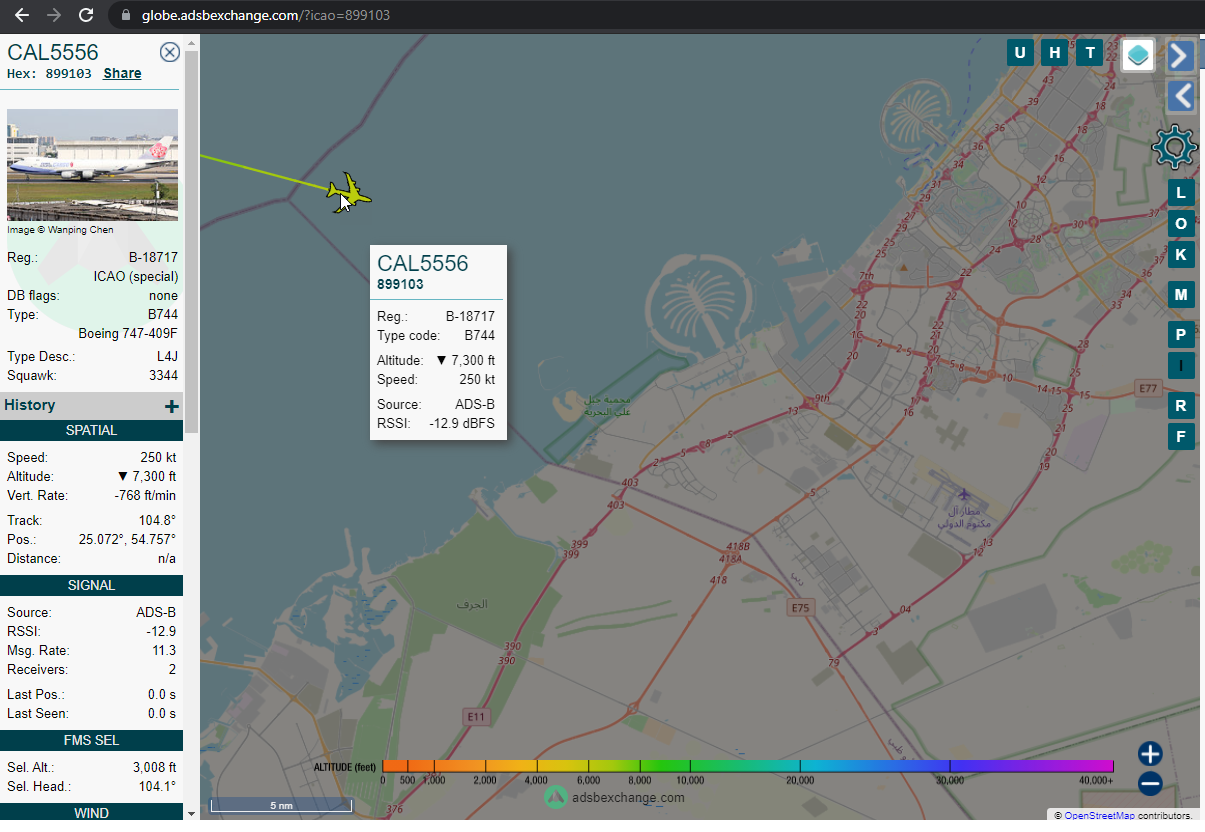Click the Vert. Rate value -768 ft/min
The image size is (1205, 832).
[145, 496]
